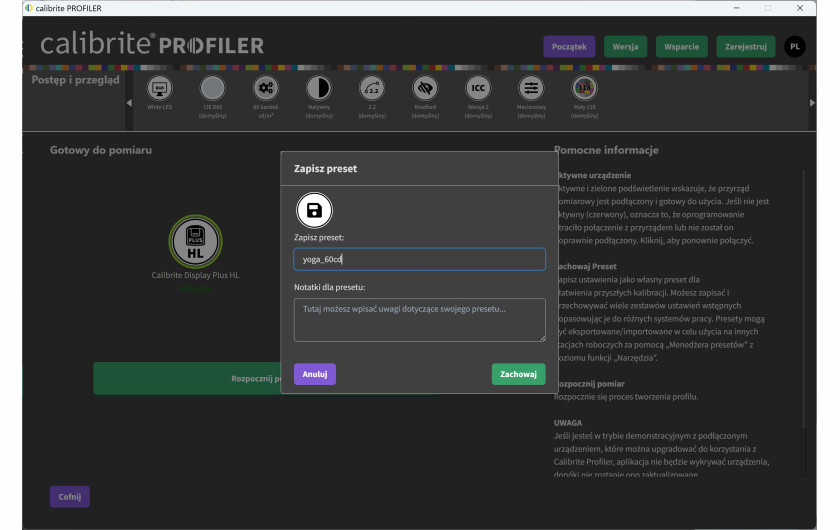The height and width of the screenshot is (530, 840).
Task: Cancel preset saving with Anuluj
Action: tap(315, 374)
